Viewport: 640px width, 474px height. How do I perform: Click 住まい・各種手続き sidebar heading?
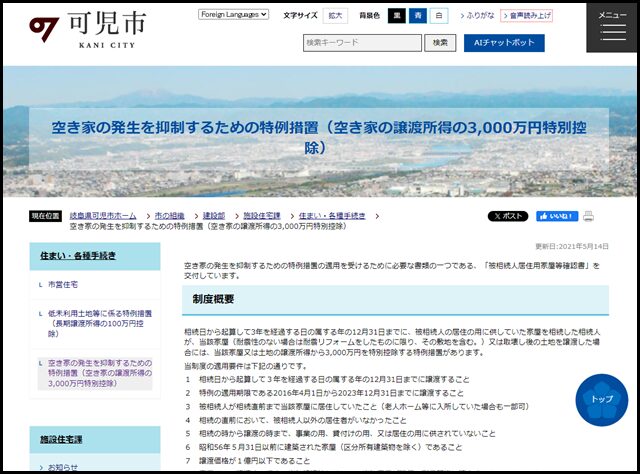pyautogui.click(x=78, y=256)
